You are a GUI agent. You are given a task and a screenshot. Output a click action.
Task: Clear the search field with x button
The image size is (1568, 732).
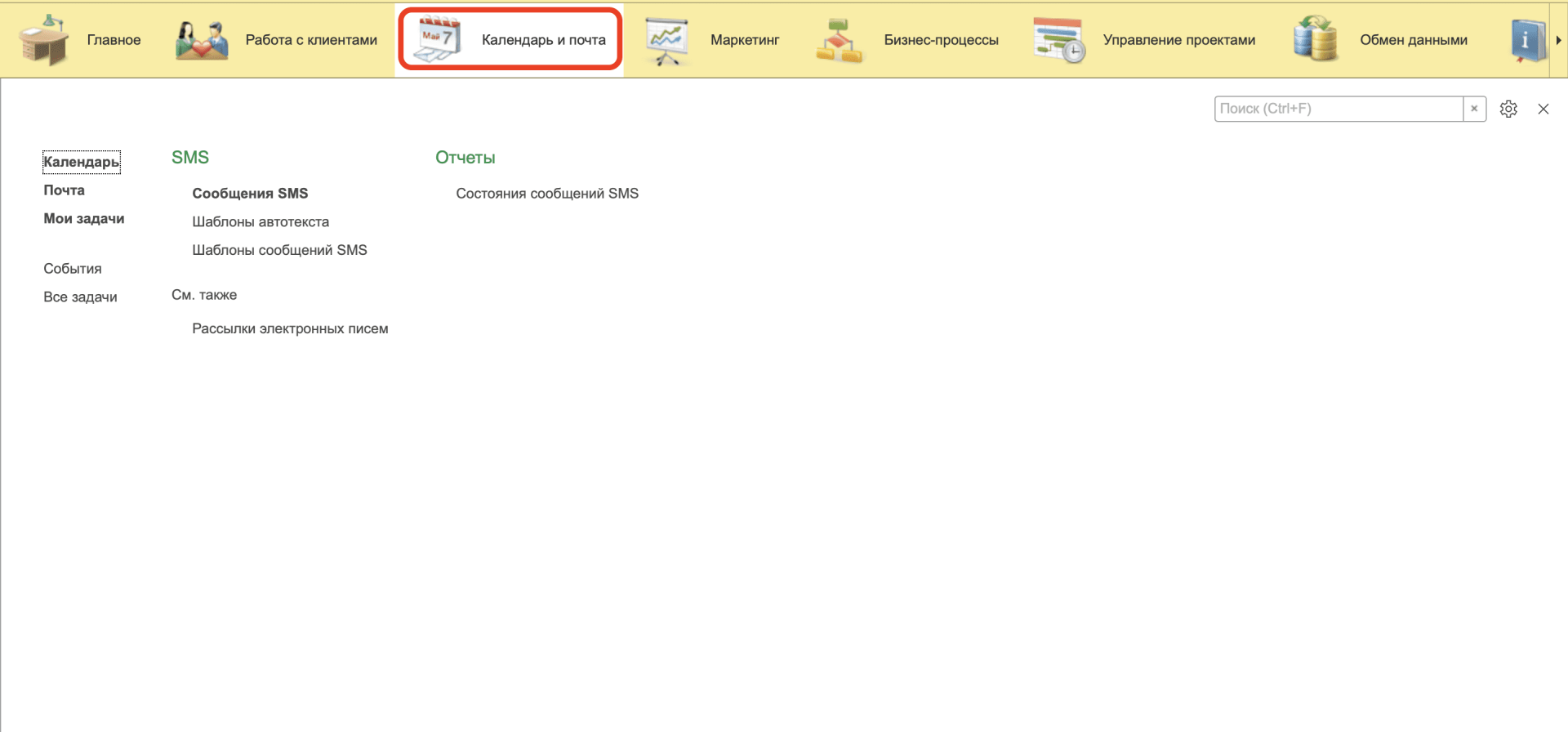(1474, 109)
